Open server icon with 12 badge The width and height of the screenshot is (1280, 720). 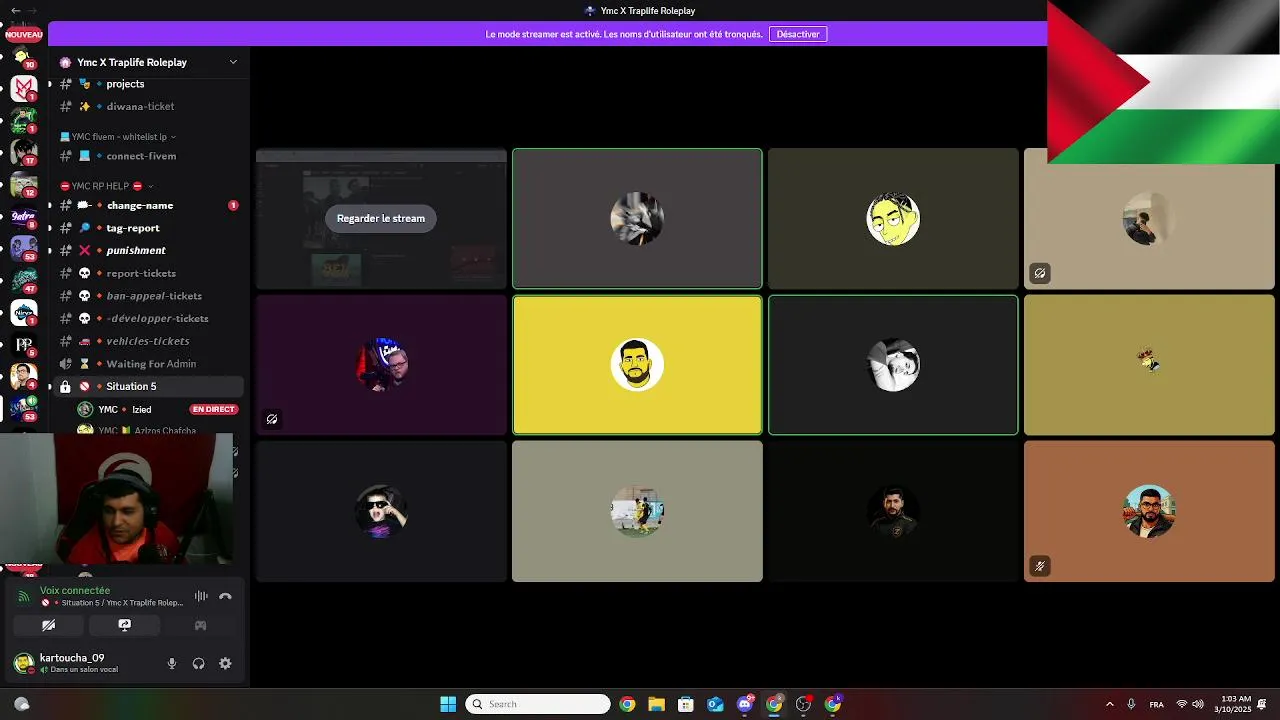[x=24, y=184]
